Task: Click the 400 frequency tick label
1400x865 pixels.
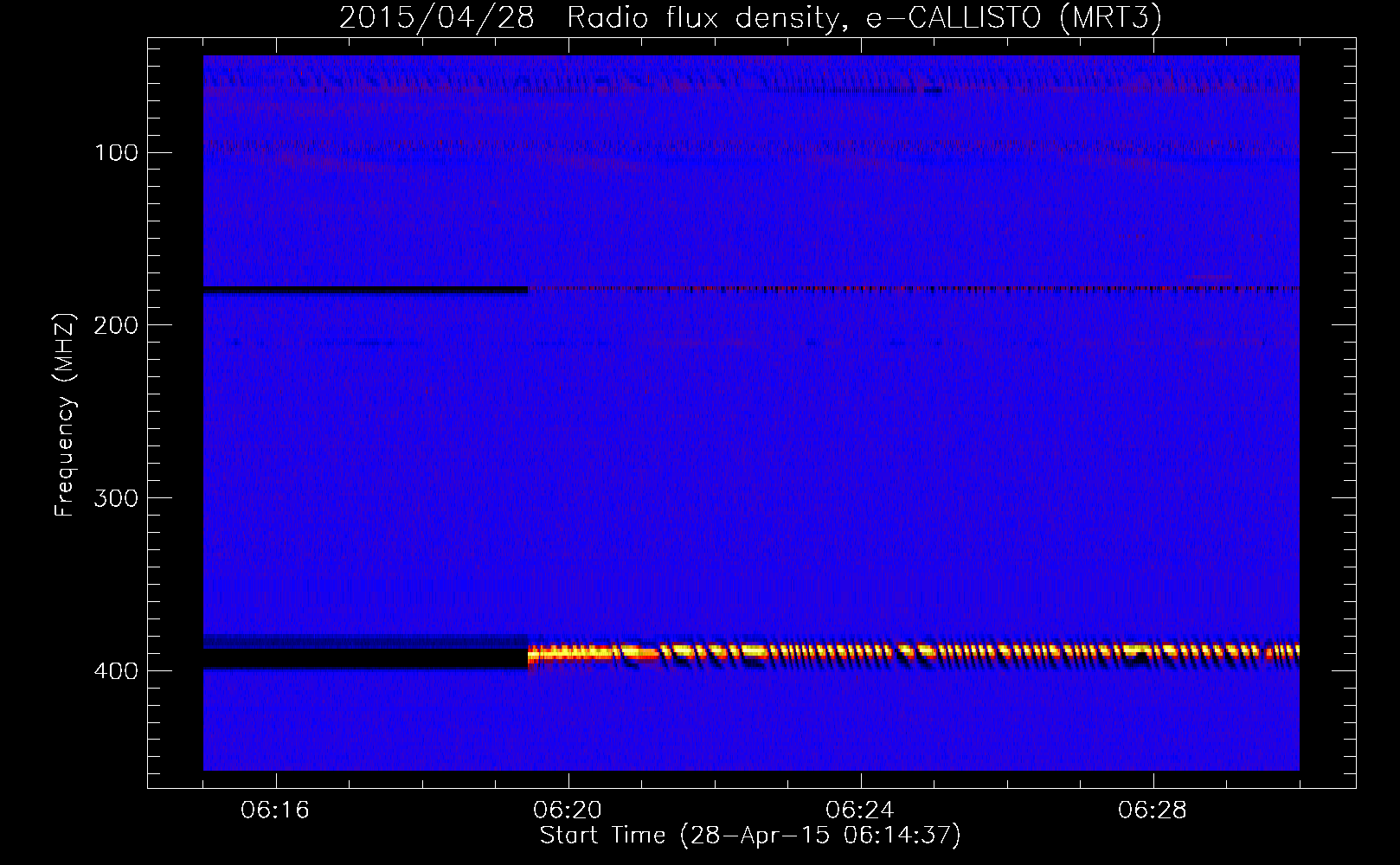Action: point(116,671)
